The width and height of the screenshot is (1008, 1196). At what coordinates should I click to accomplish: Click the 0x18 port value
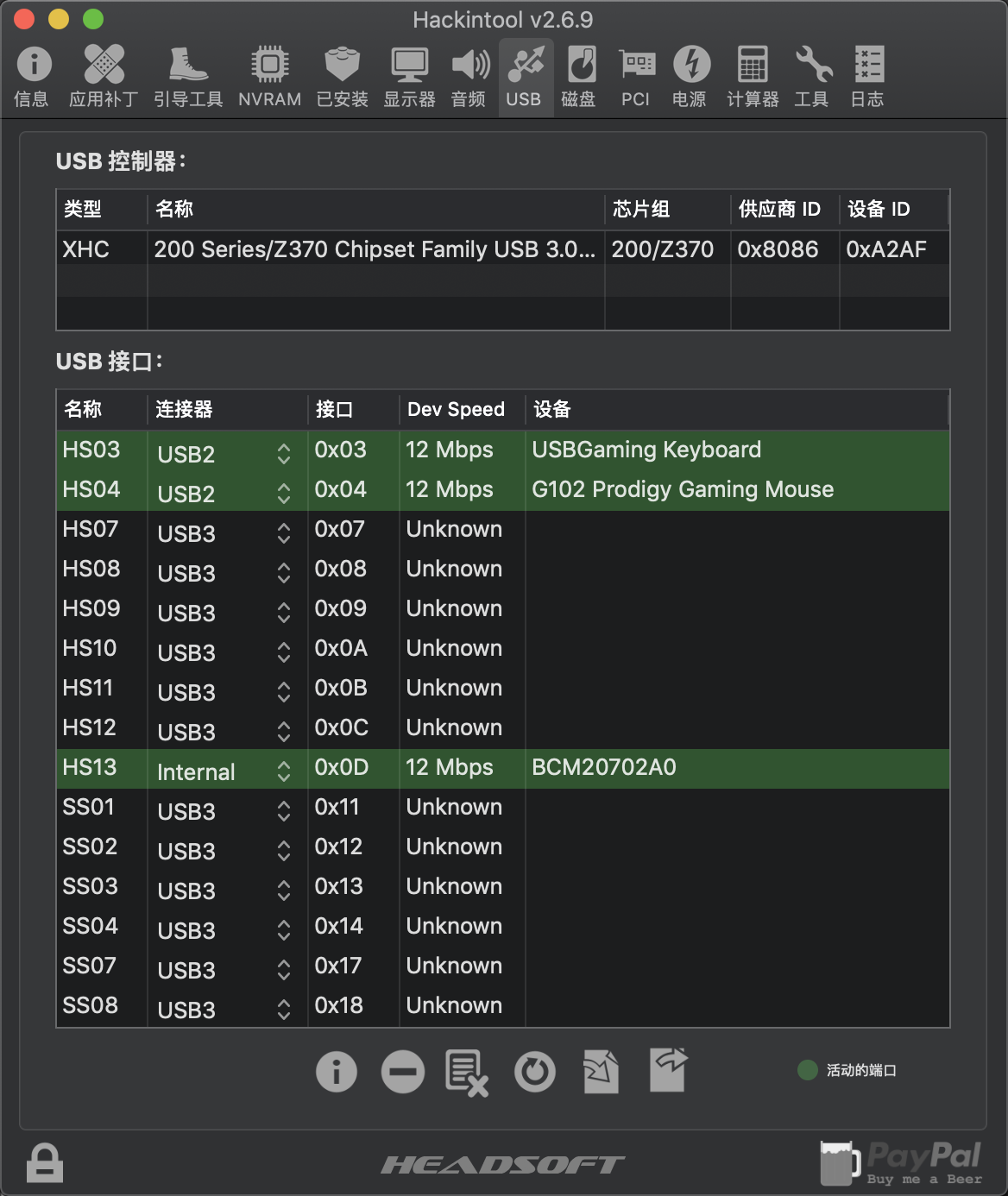339,1005
